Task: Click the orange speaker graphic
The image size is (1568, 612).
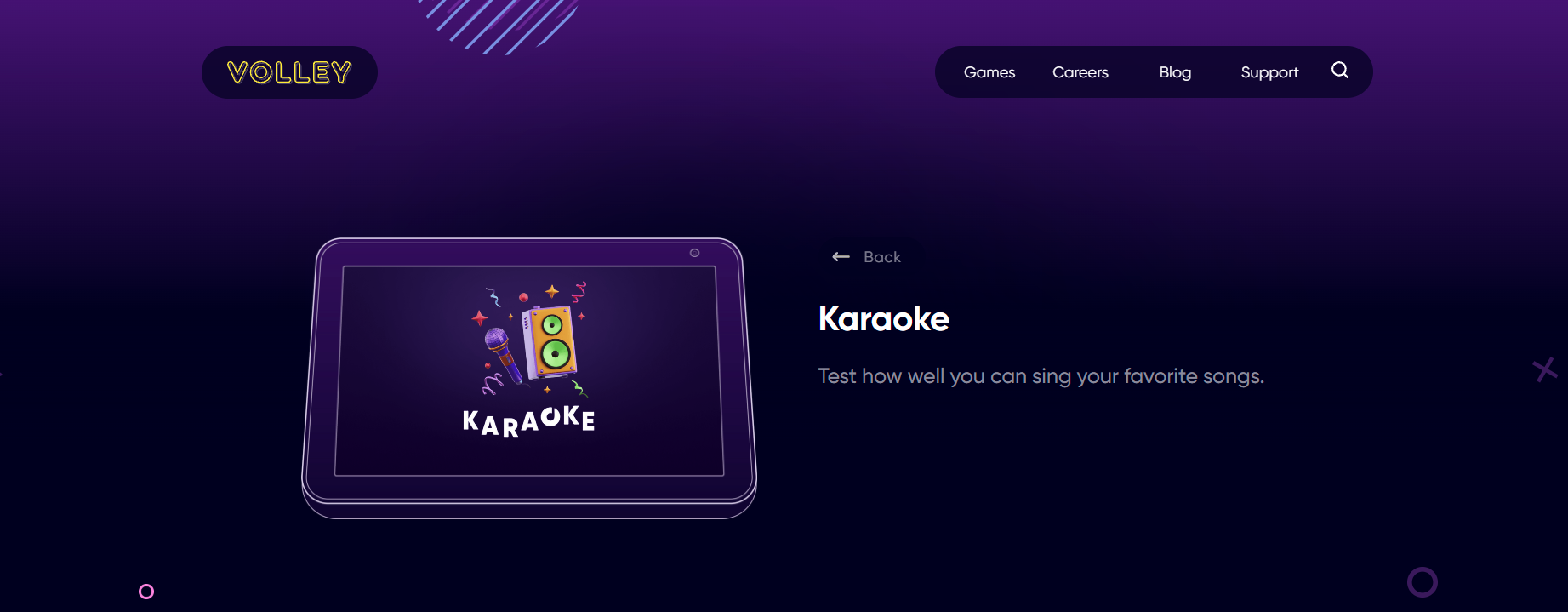Action: (550, 341)
